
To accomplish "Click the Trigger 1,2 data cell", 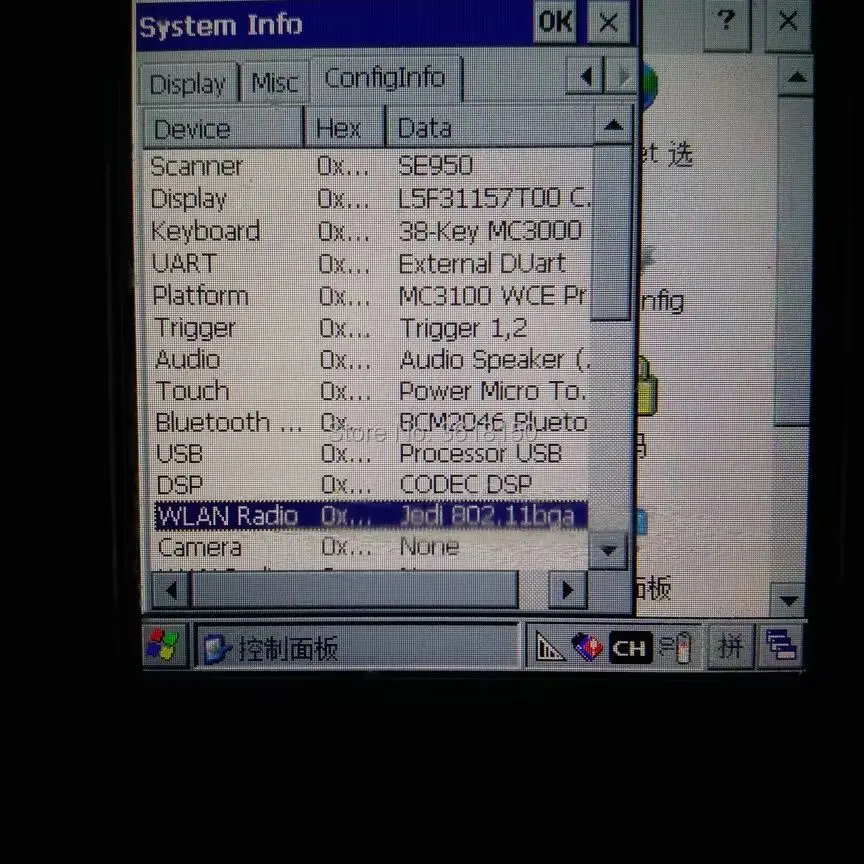I will click(x=463, y=328).
